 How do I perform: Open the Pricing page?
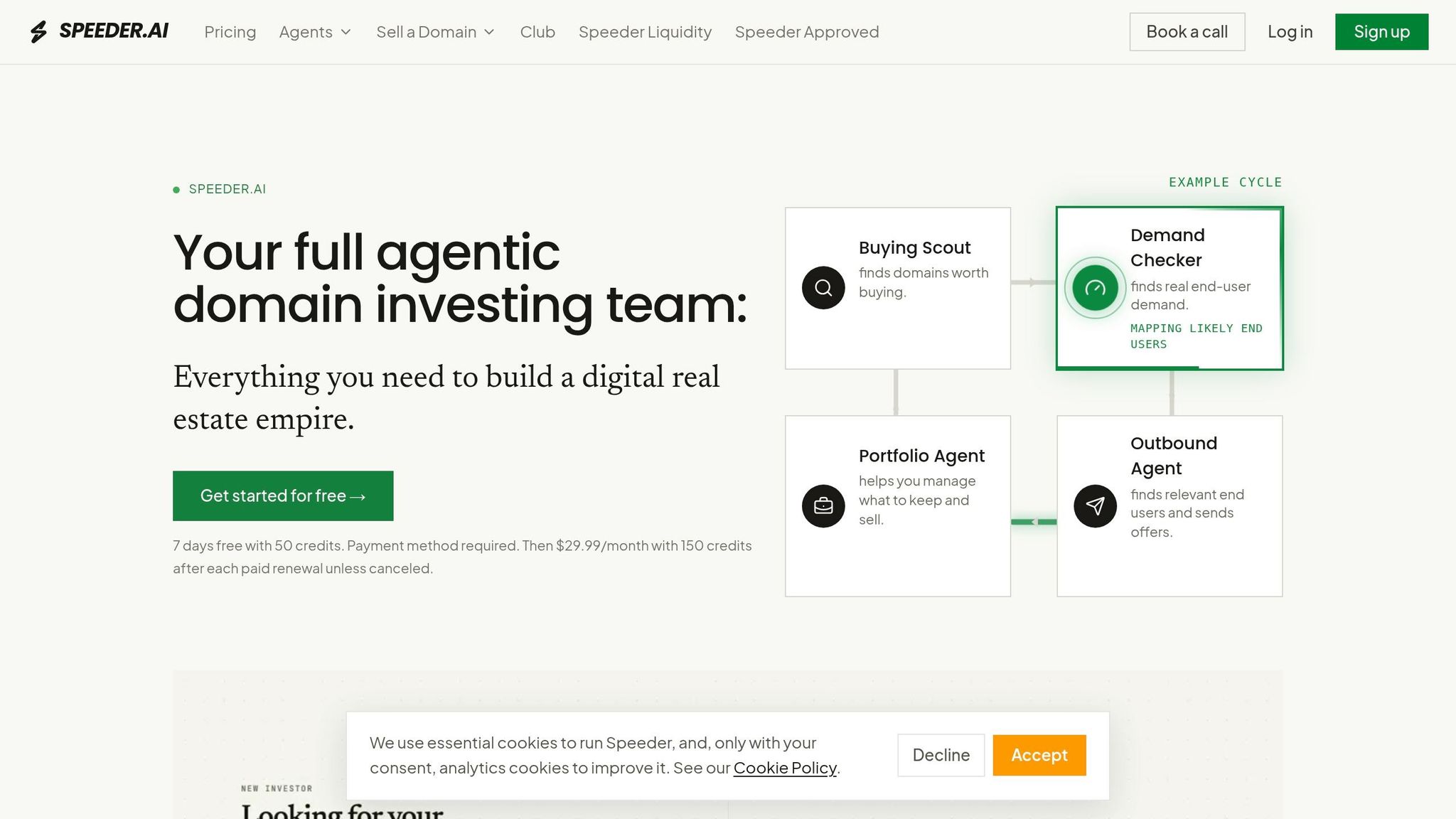point(230,32)
